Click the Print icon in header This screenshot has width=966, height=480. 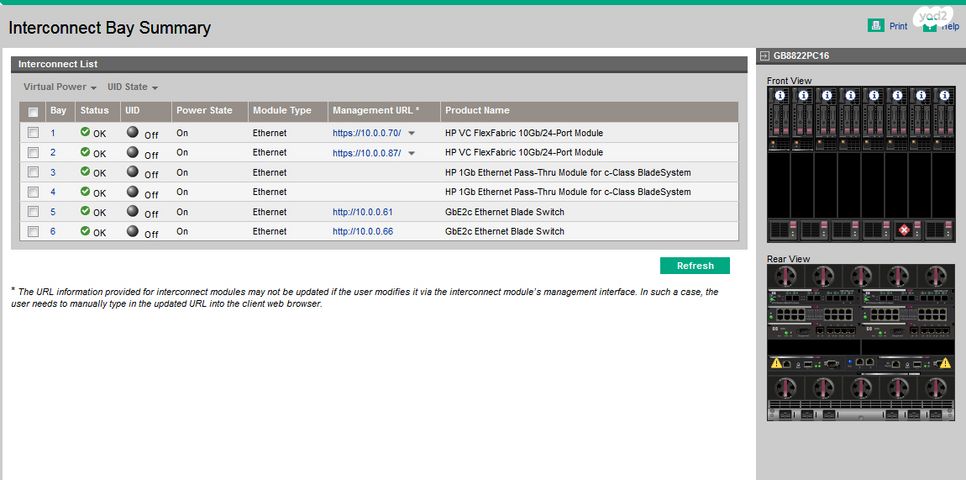coord(876,25)
